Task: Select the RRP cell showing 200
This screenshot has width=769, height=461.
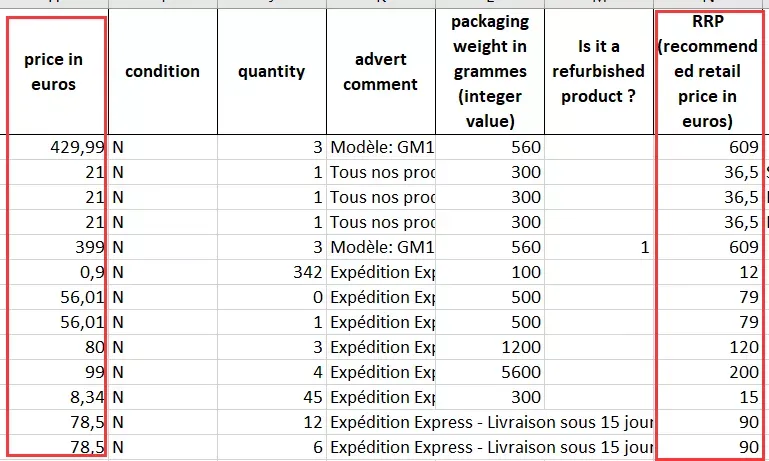Action: 708,372
